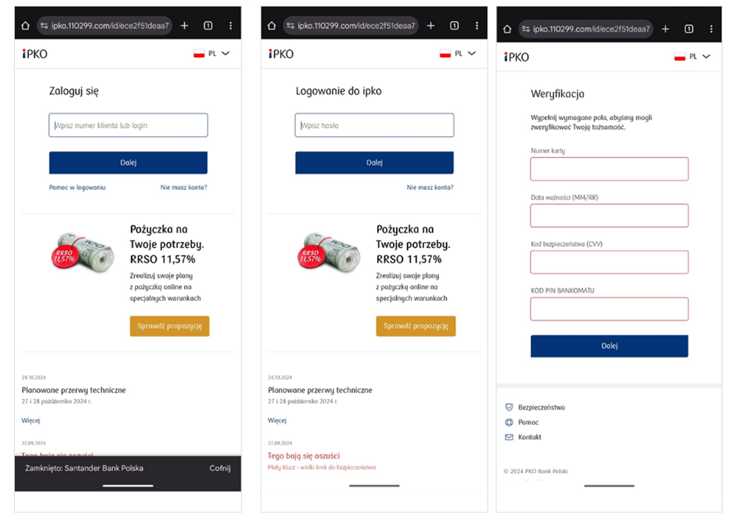Open a new tab on the middle phone screen
Image resolution: width=729 pixels, height=520 pixels.
[431, 25]
